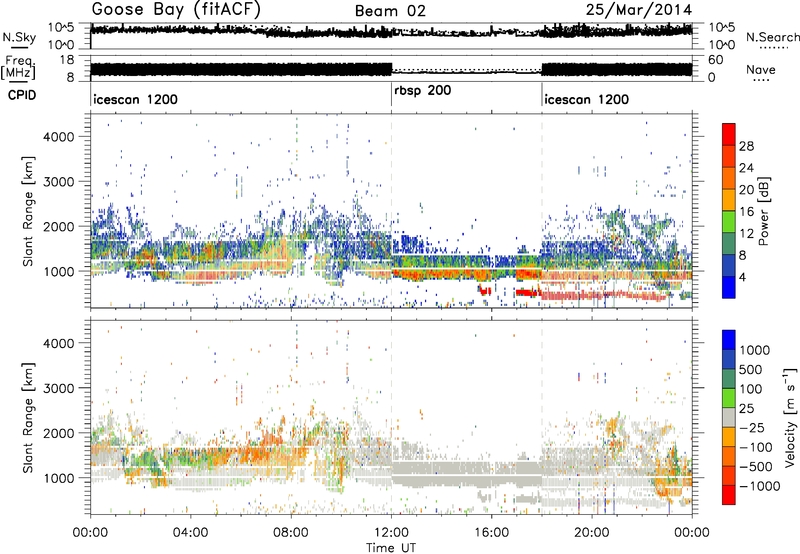
Task: Click the "Power [dB]" colorbar title
Action: [x=763, y=211]
